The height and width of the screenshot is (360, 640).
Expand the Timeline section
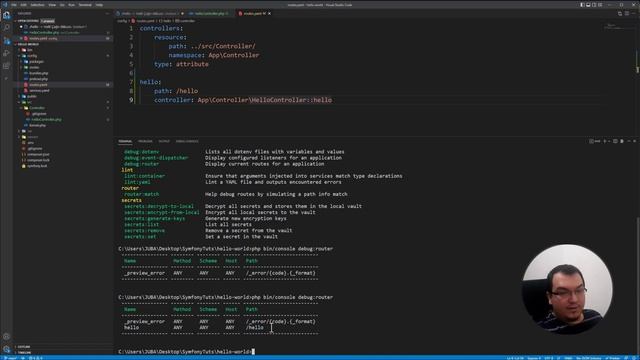[24, 352]
